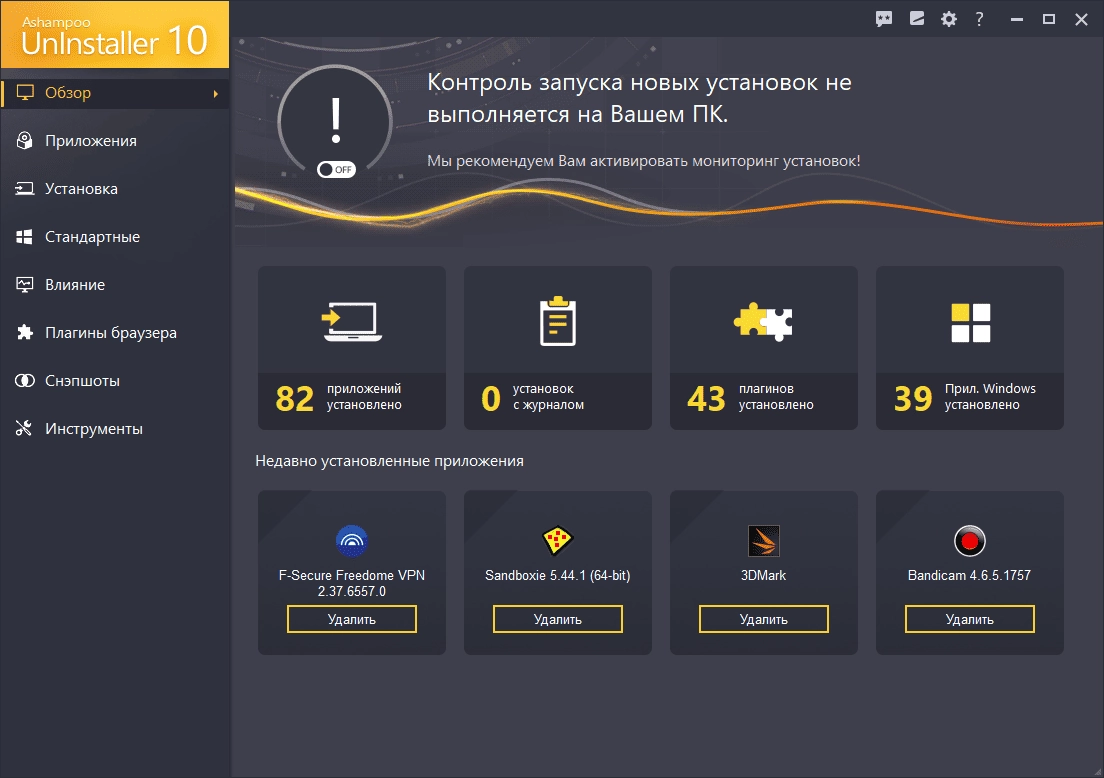Open help with the question mark icon
The height and width of the screenshot is (778, 1104).
[979, 19]
